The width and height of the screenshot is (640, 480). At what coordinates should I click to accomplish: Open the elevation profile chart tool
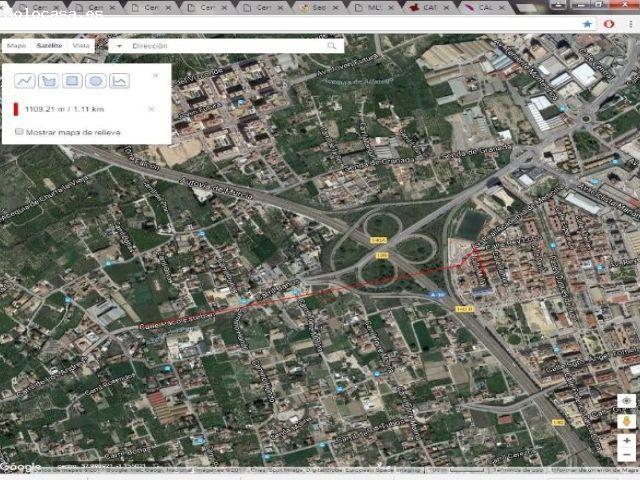click(119, 80)
